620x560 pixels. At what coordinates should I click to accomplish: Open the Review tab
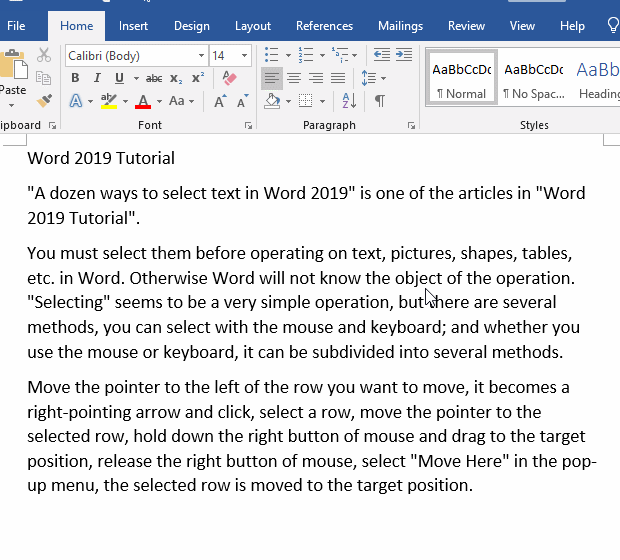[x=466, y=26]
